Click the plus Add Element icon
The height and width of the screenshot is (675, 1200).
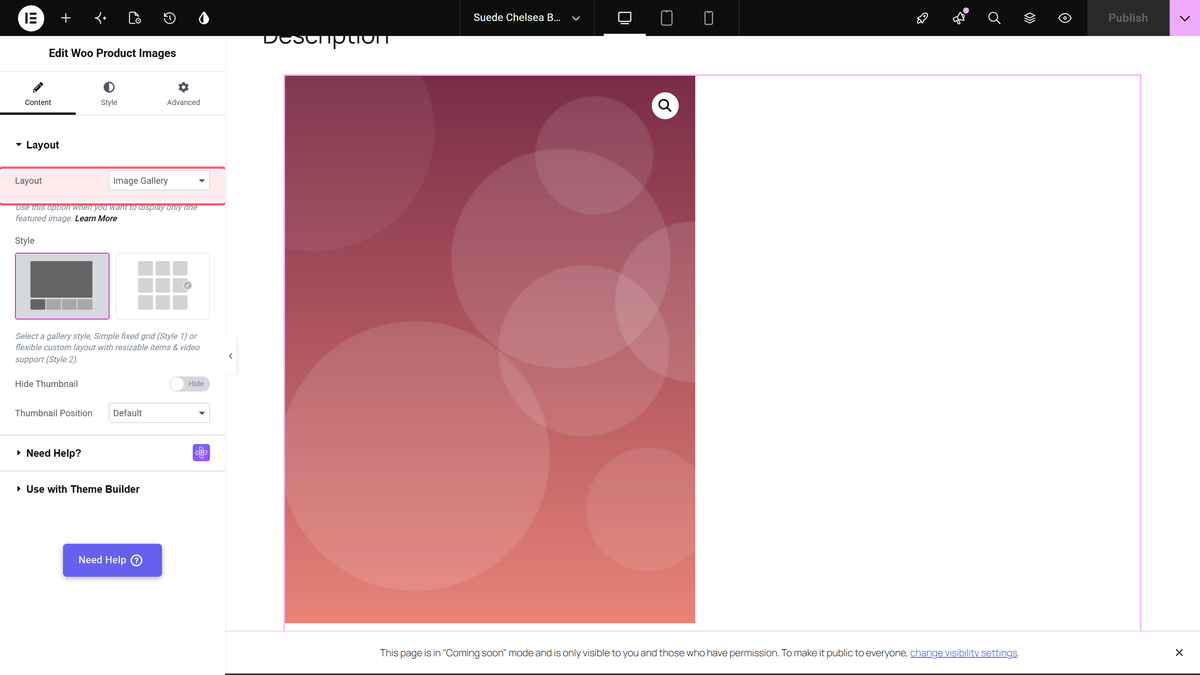coord(66,18)
